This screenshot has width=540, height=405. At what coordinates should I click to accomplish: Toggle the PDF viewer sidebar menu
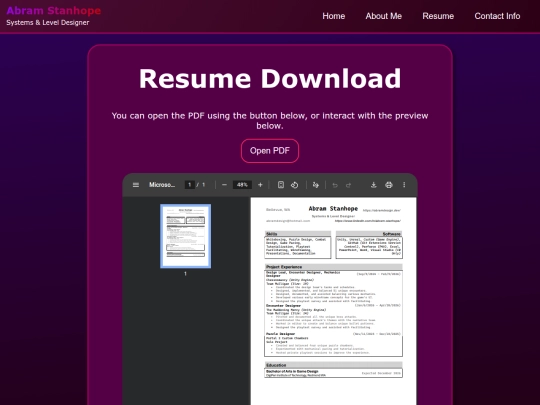pyautogui.click(x=136, y=185)
